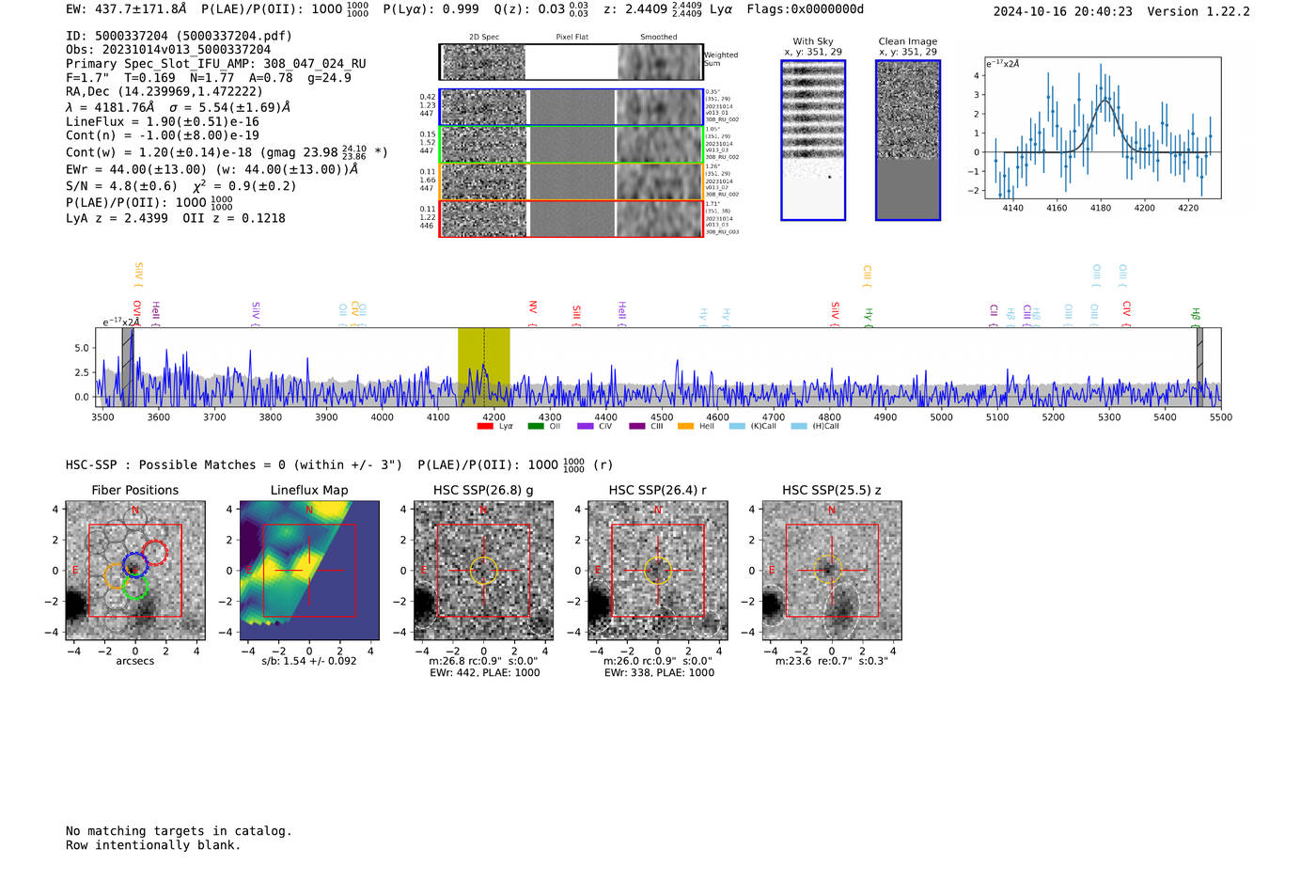Click the EWr: 338, PLAE: 1000 caption
This screenshot has height=896, width=1316.
659,673
